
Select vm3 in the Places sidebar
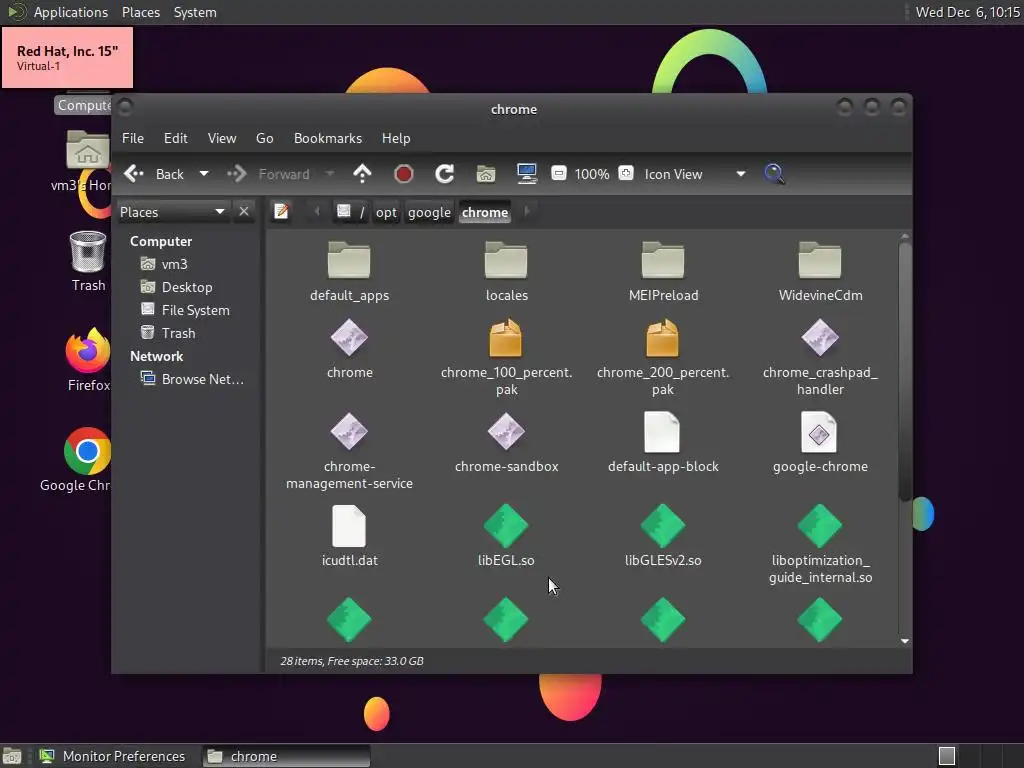[x=174, y=264]
